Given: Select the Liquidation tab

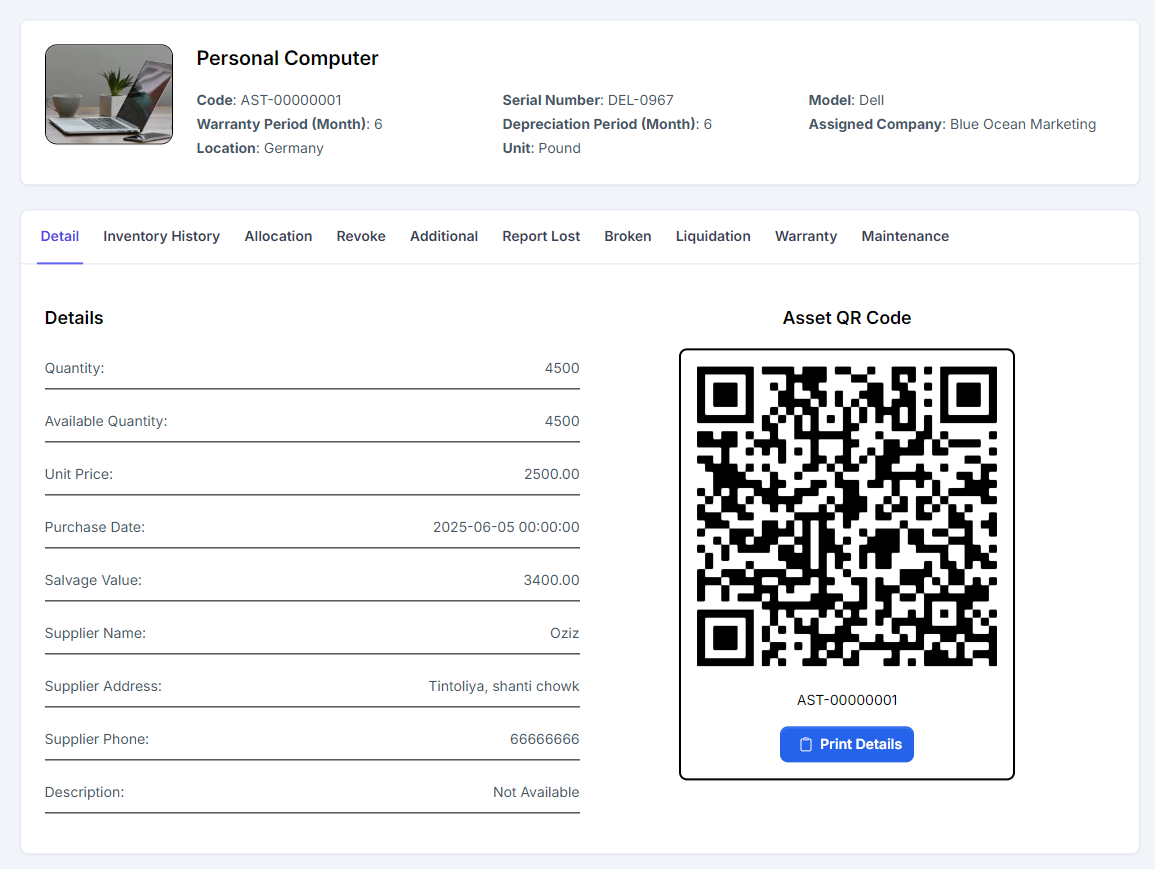Looking at the screenshot, I should 713,236.
